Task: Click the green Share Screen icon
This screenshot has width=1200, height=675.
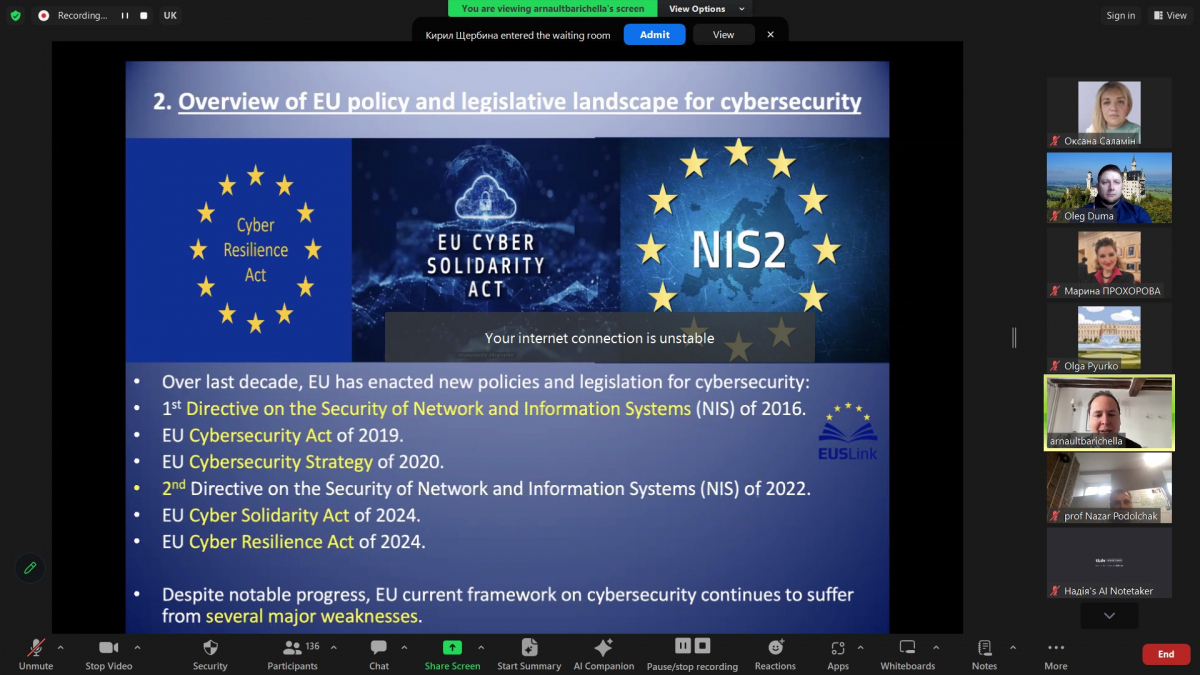Action: coord(452,647)
